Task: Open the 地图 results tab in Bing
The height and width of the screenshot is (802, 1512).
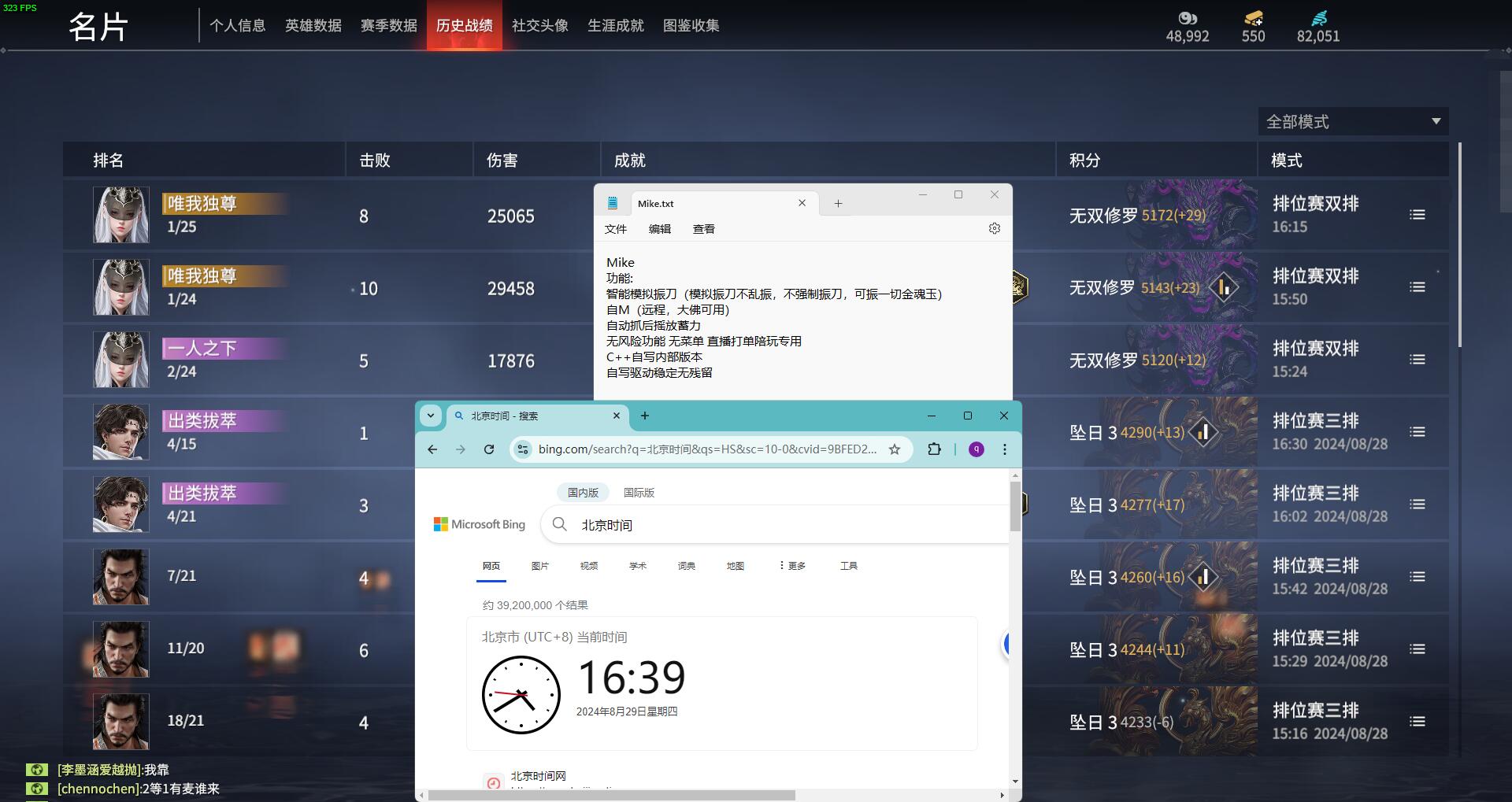Action: (736, 566)
